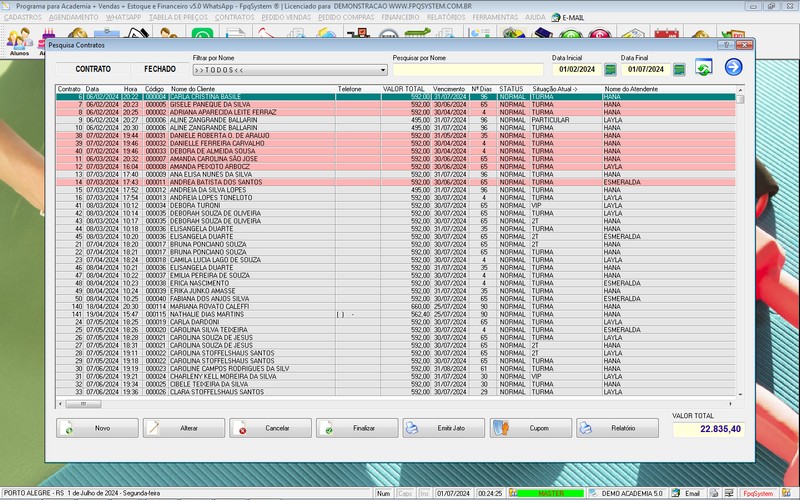Open the PEDIDO VENDAS menu
800x500 pixels.
286,17
